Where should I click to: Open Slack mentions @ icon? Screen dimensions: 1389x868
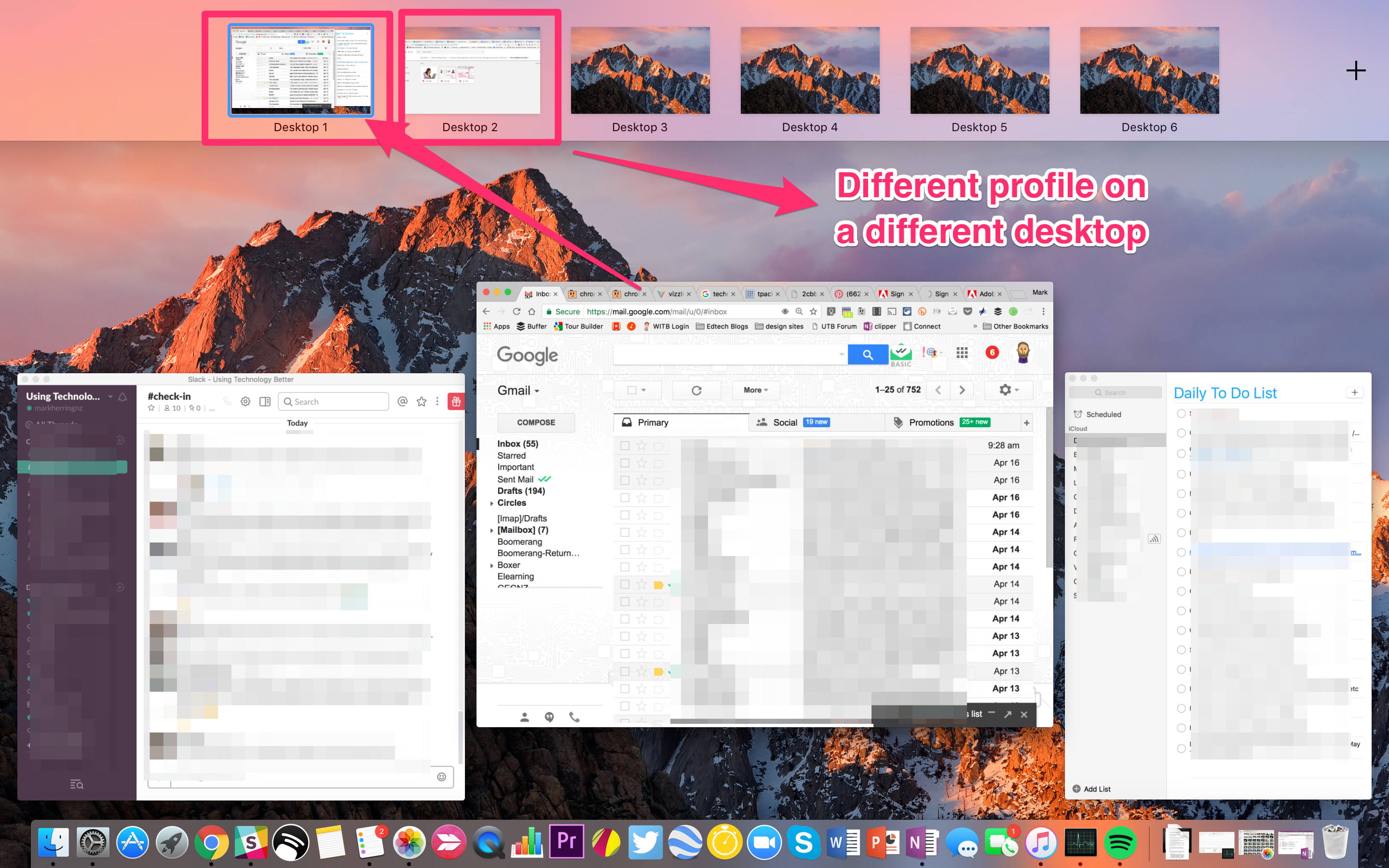[x=402, y=402]
